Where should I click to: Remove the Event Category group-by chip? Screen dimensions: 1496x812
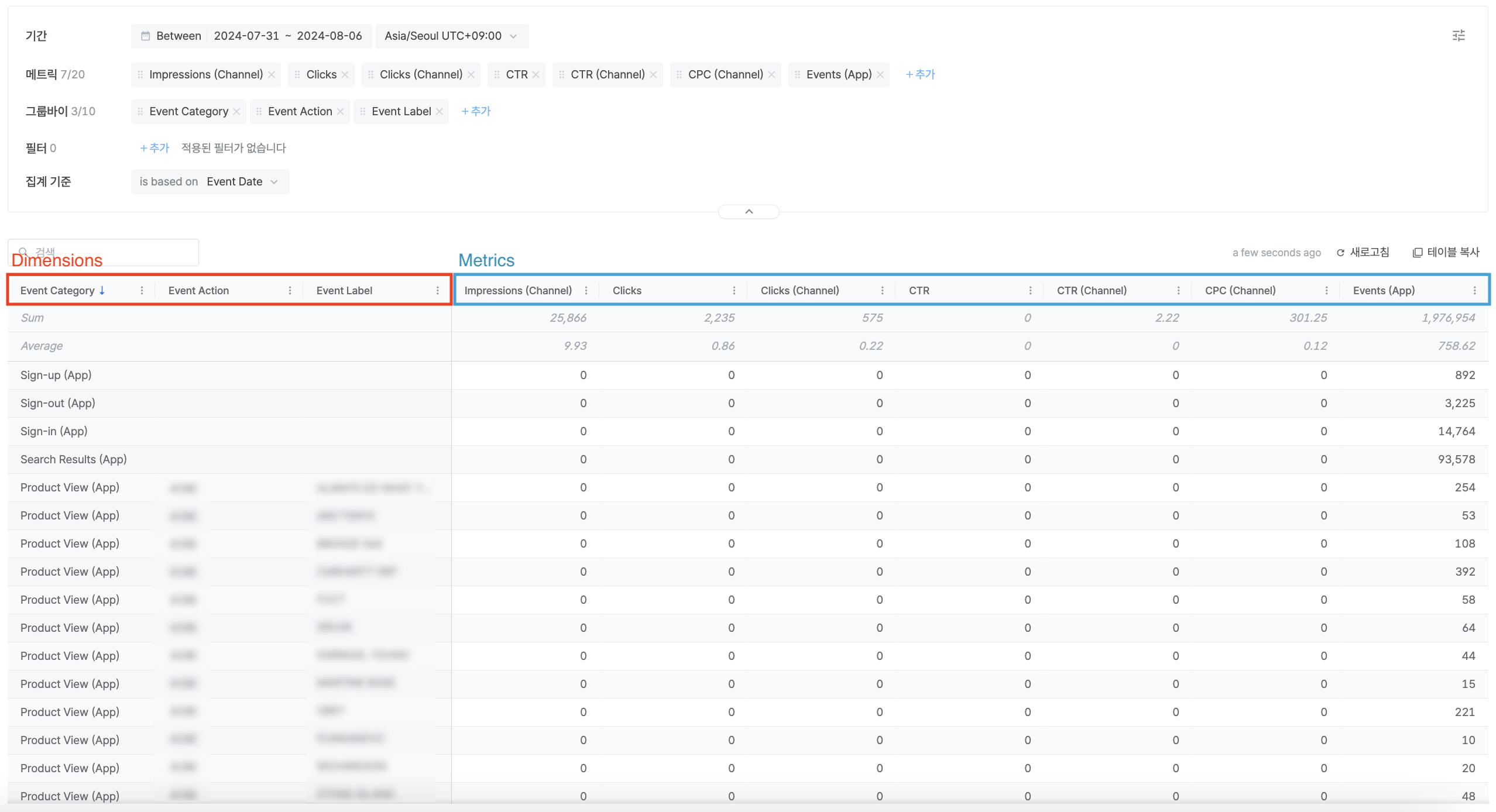pyautogui.click(x=236, y=112)
